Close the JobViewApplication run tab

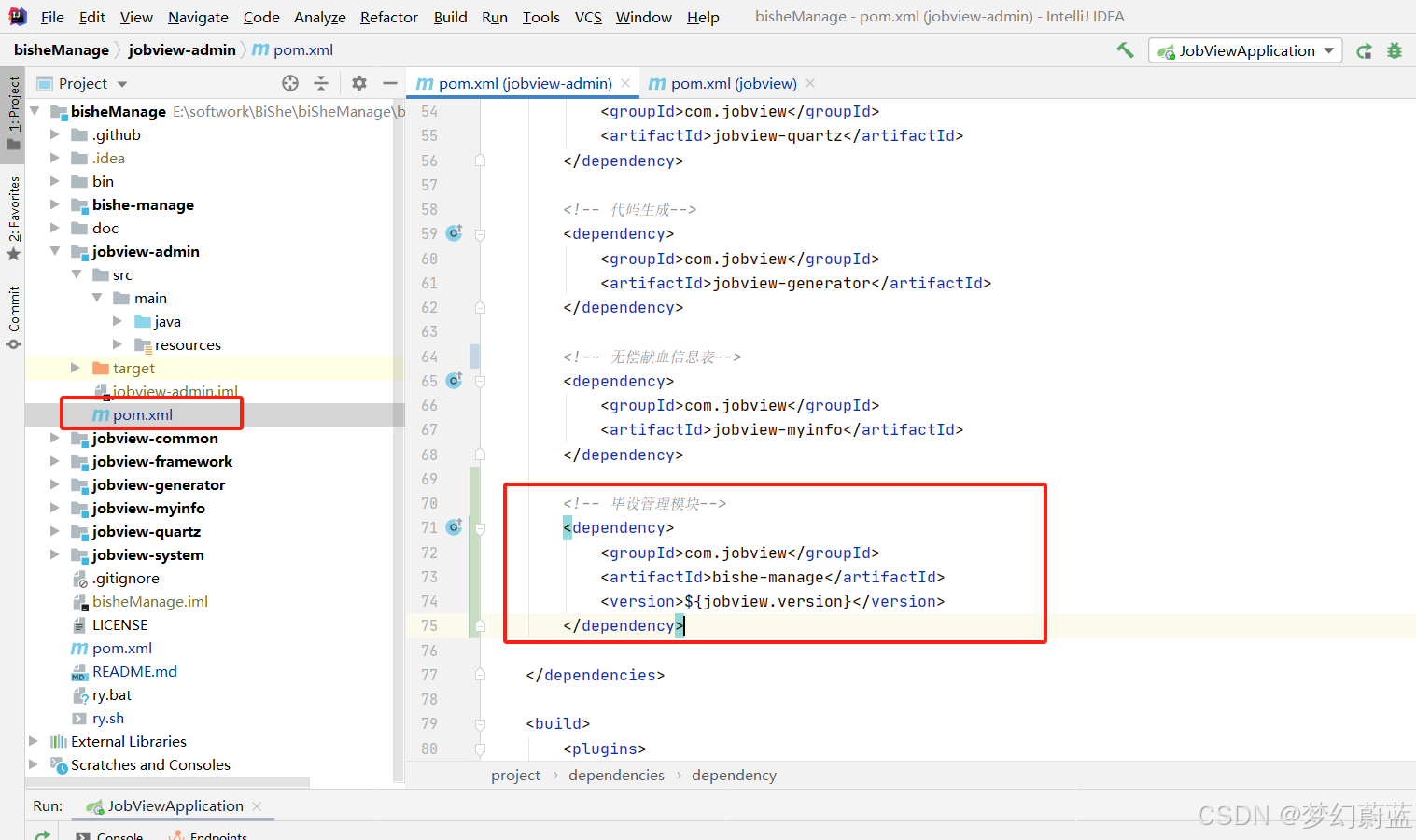[257, 806]
